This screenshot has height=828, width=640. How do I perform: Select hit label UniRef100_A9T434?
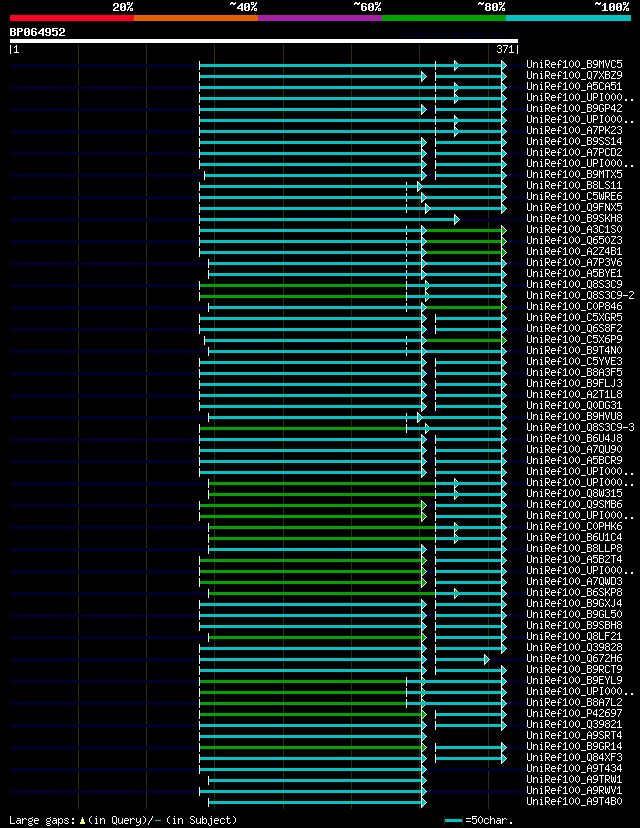point(575,768)
